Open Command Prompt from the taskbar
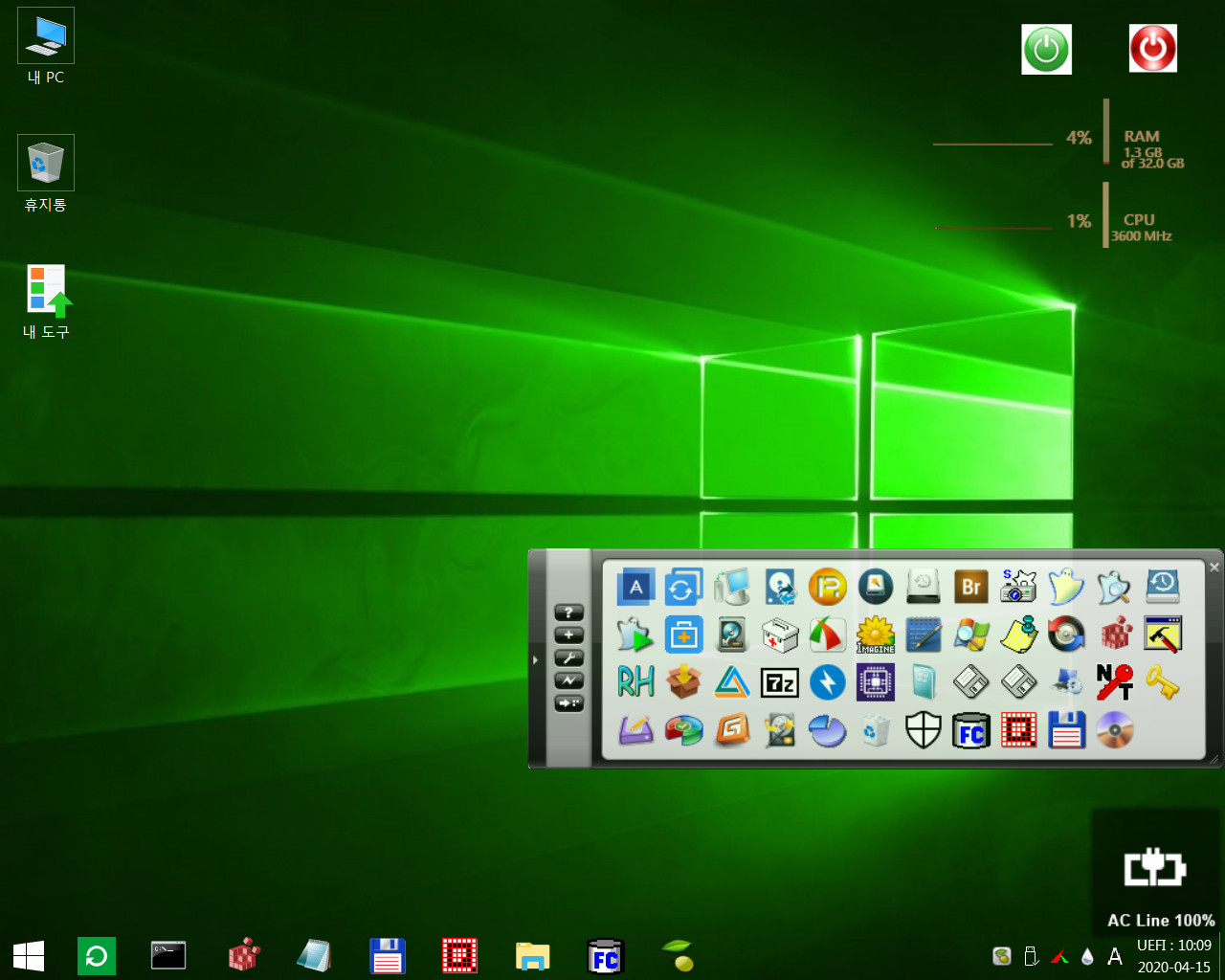Screen dimensions: 1225x980 tap(168, 955)
